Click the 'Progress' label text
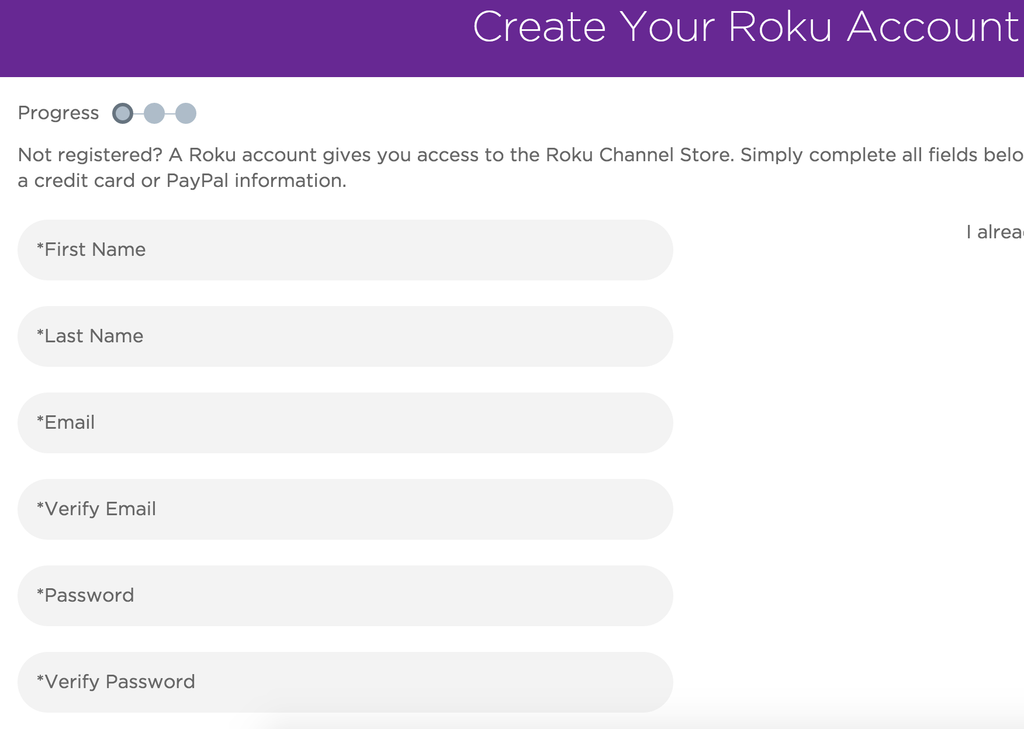Screen dimensions: 1024x729 click(58, 113)
